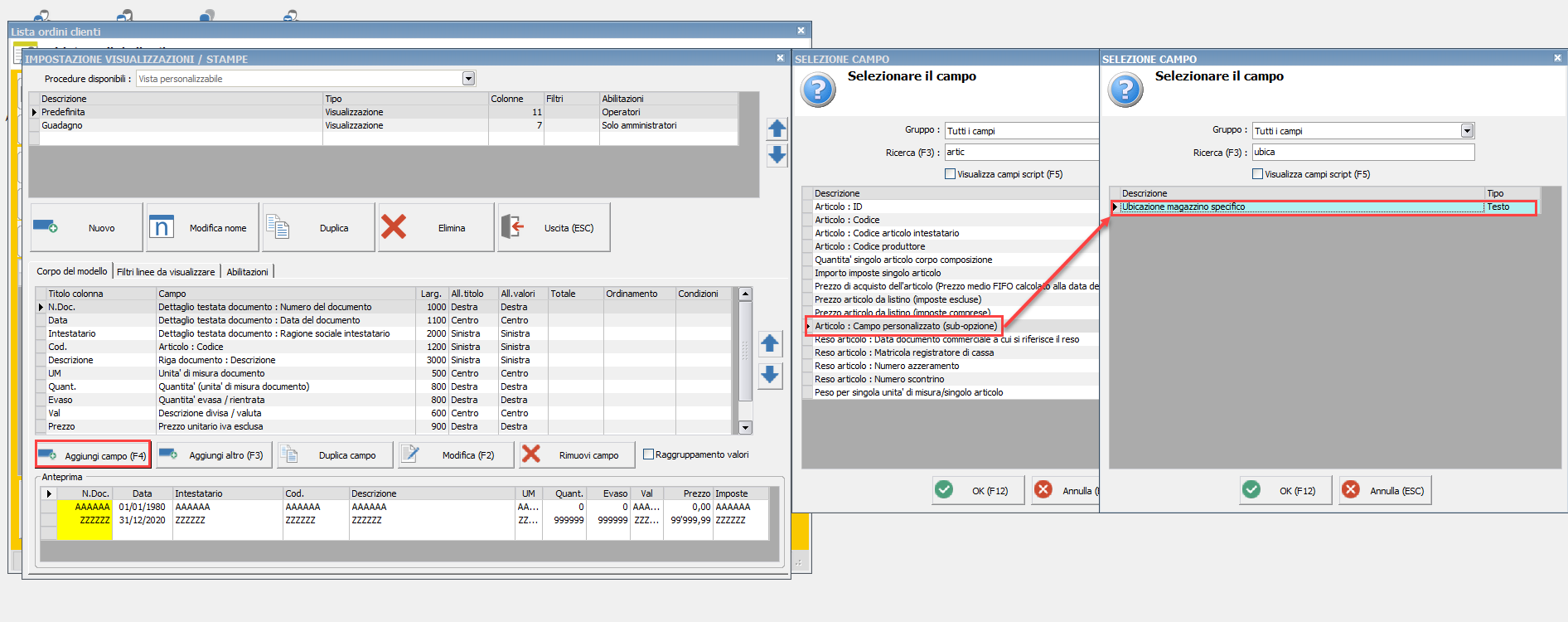This screenshot has height=622, width=1568.
Task: Click Ricerca field containing 'ubica'
Action: [x=1363, y=153]
